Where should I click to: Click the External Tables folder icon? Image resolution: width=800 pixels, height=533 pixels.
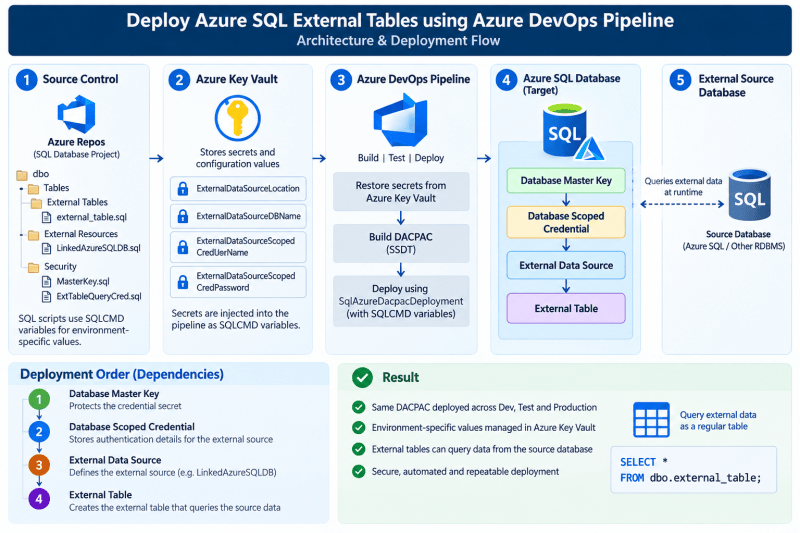coord(37,203)
